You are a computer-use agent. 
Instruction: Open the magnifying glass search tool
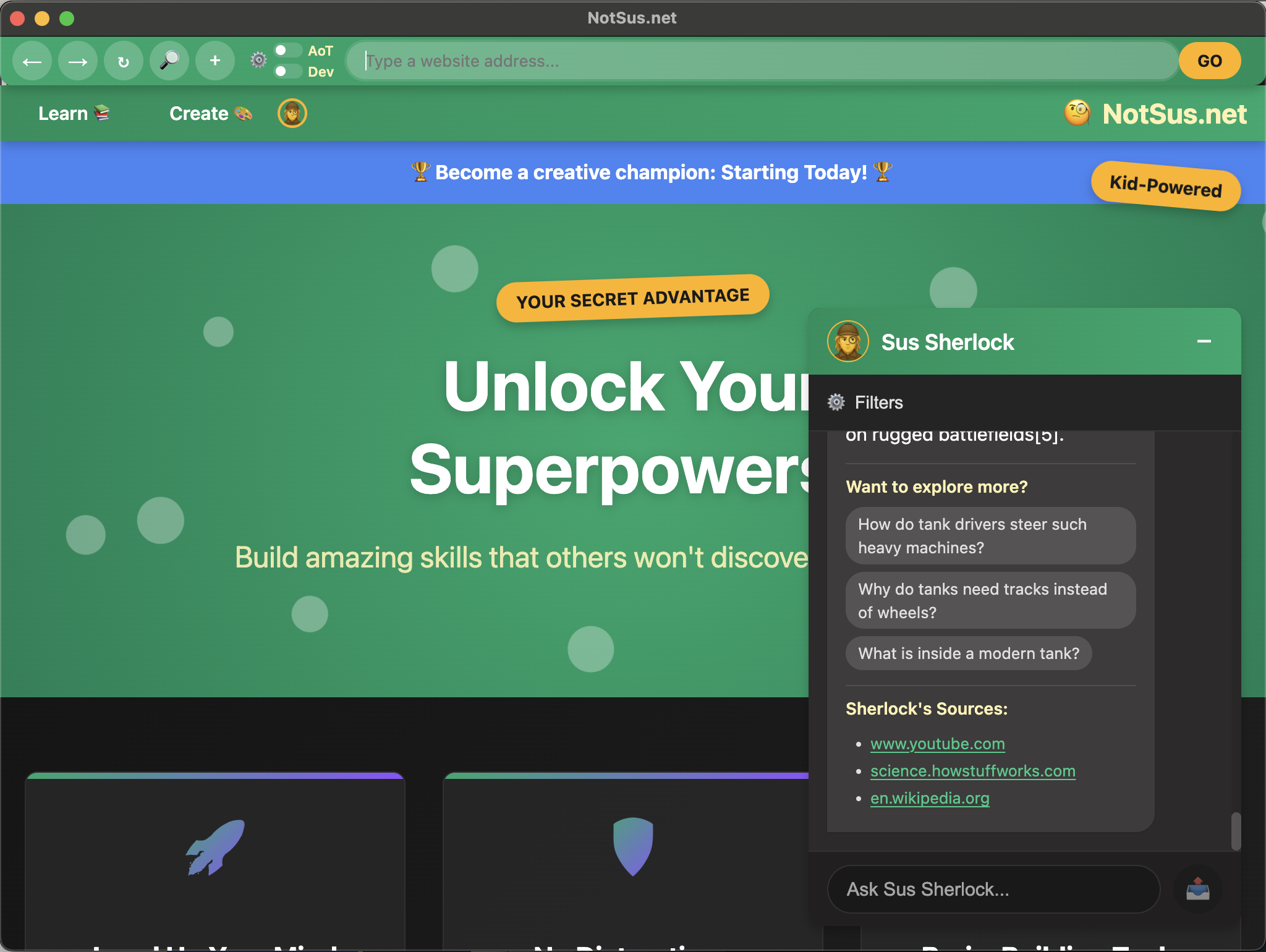pos(169,61)
